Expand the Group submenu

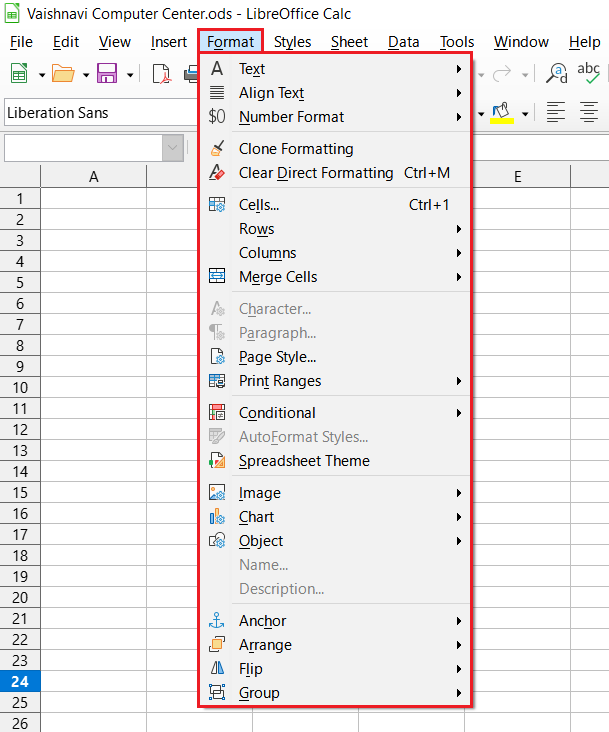coord(336,693)
